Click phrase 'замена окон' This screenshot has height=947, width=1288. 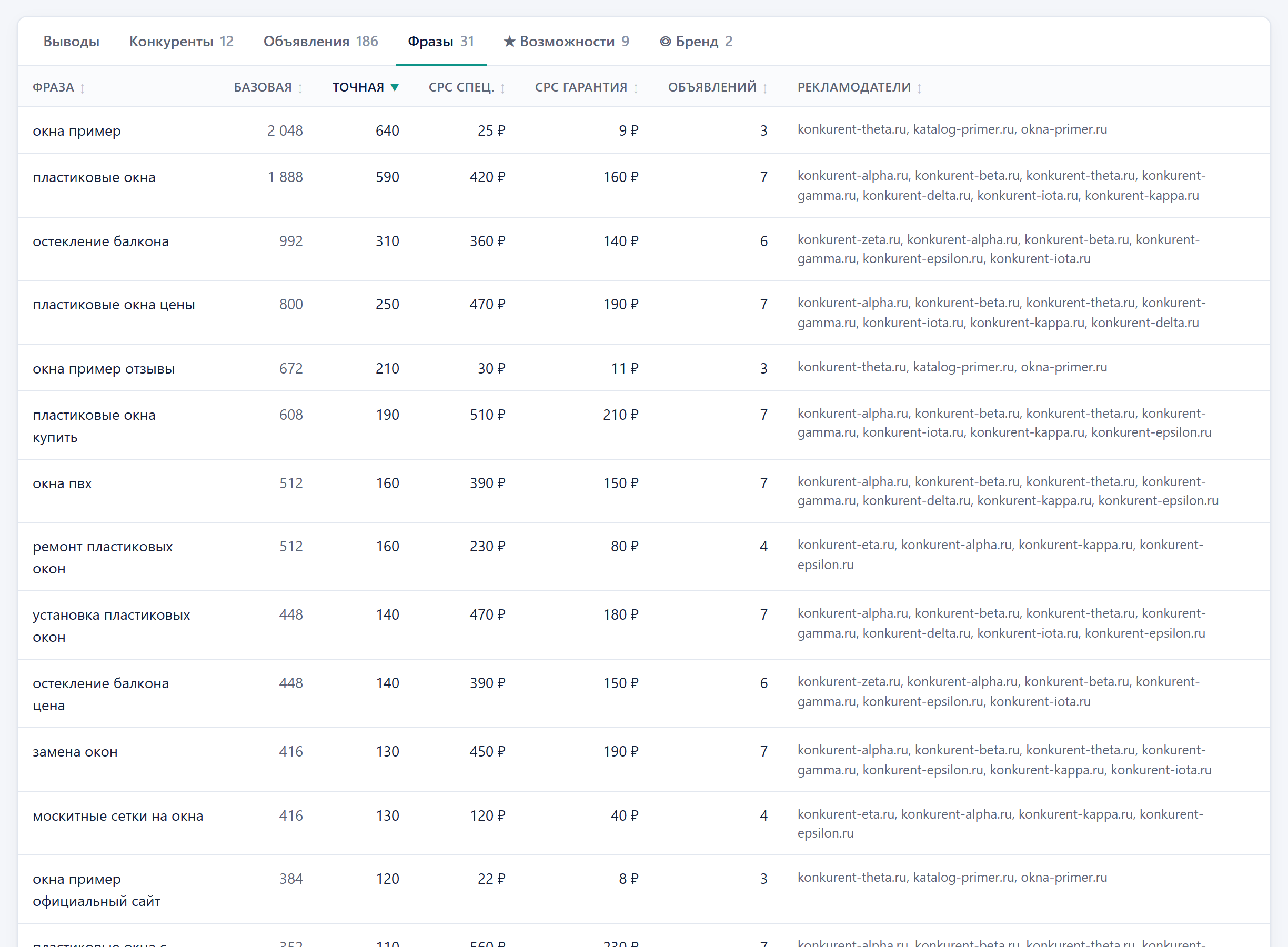click(x=75, y=751)
